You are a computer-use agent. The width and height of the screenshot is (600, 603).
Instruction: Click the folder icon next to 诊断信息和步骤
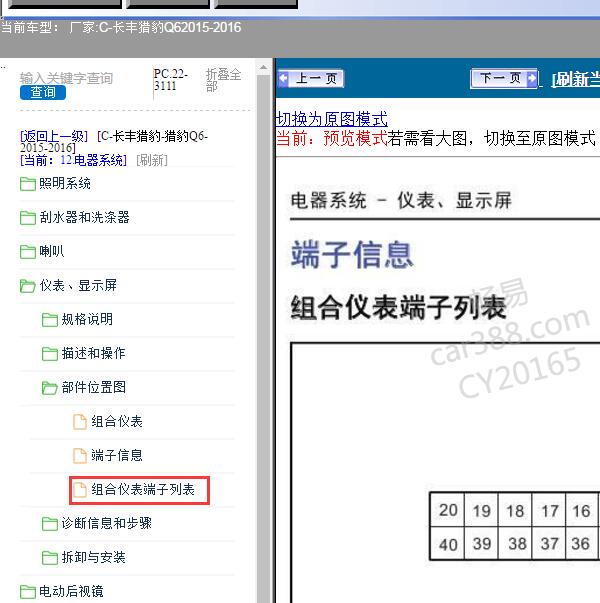[50, 524]
